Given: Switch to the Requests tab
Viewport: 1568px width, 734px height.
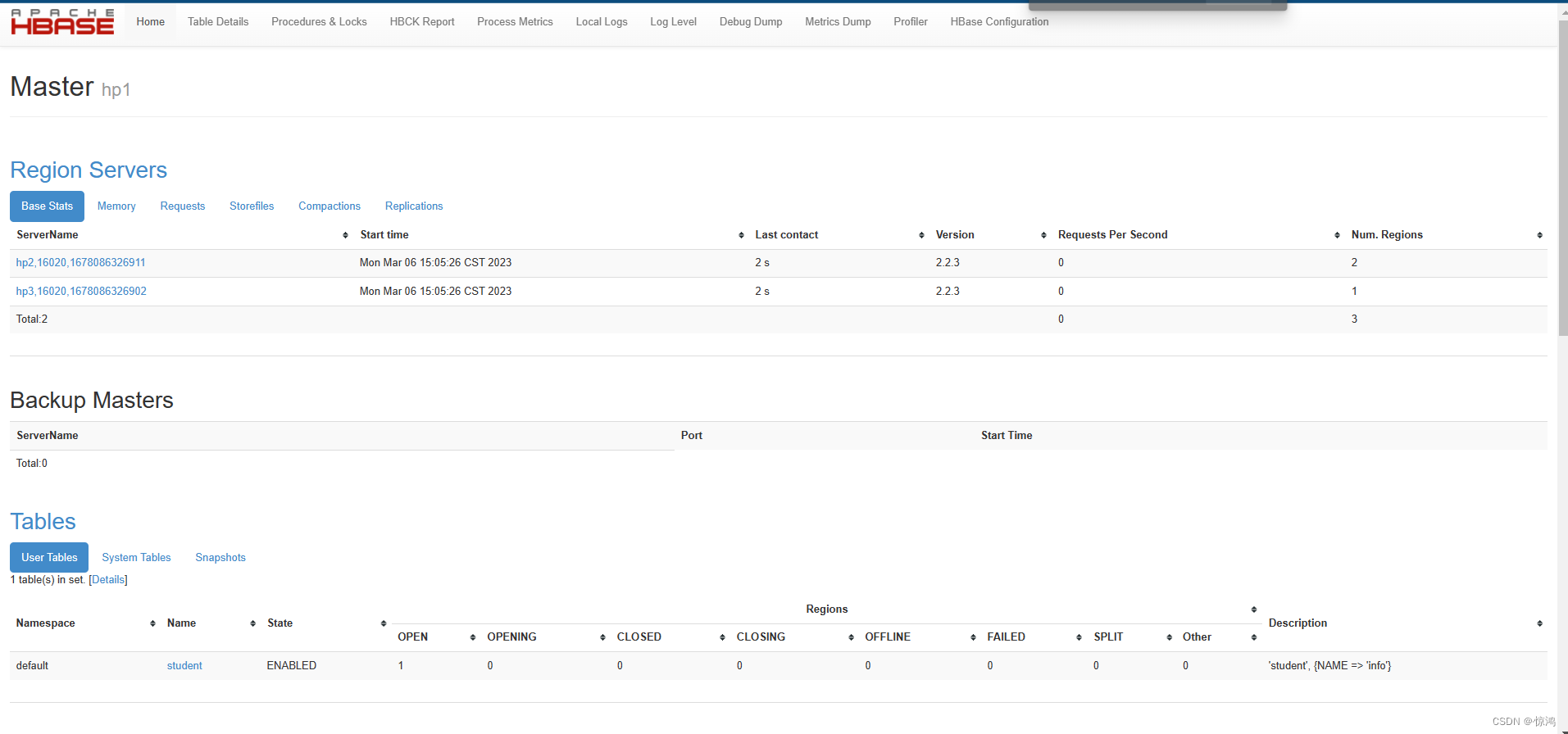Looking at the screenshot, I should (183, 206).
